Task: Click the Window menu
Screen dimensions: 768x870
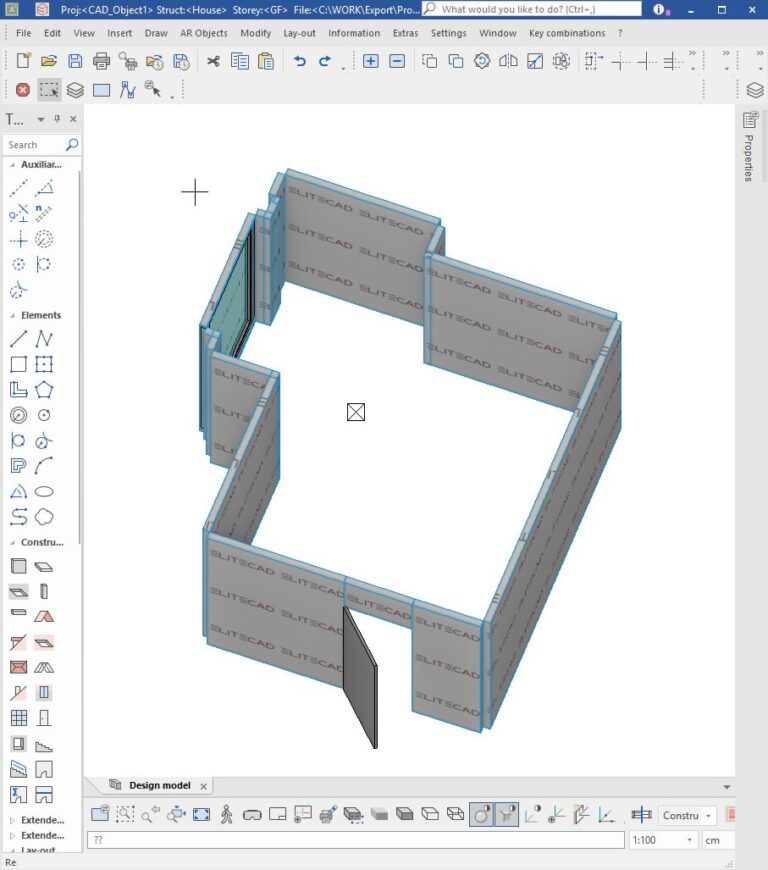Action: 497,33
